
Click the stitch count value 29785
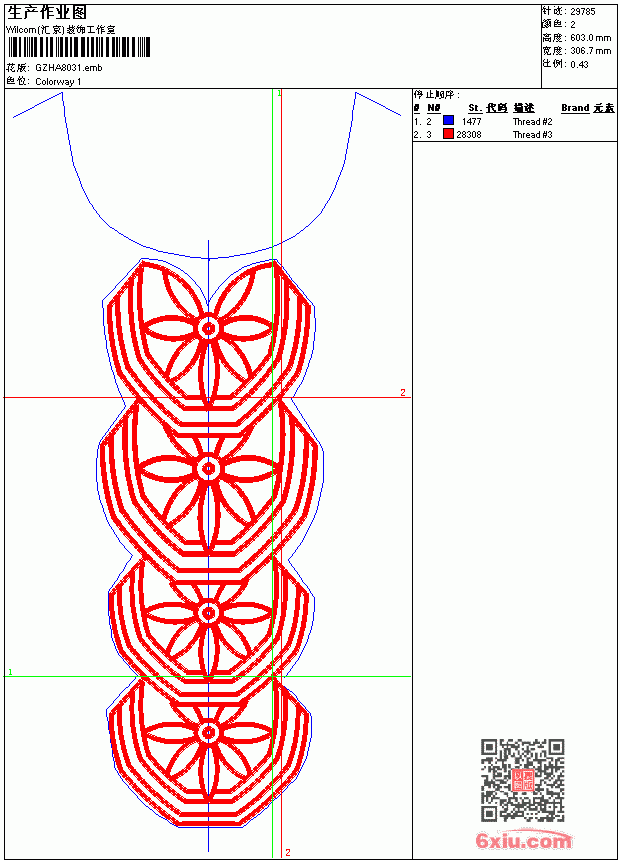pos(583,12)
